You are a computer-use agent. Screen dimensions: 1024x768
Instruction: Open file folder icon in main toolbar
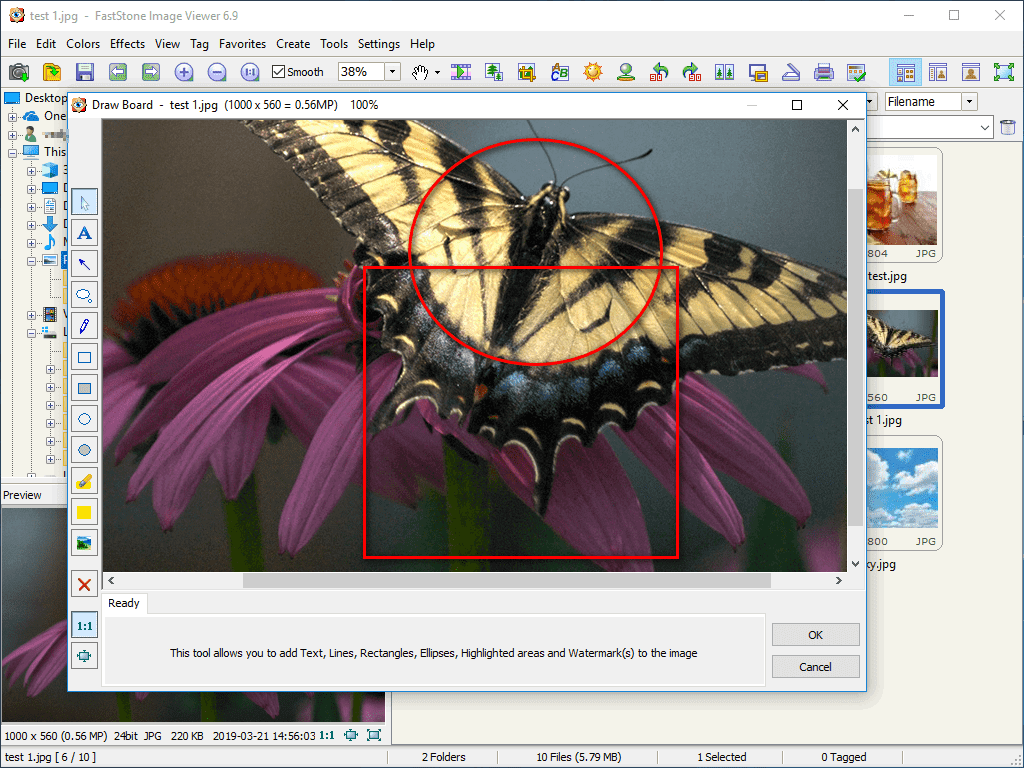tap(52, 72)
